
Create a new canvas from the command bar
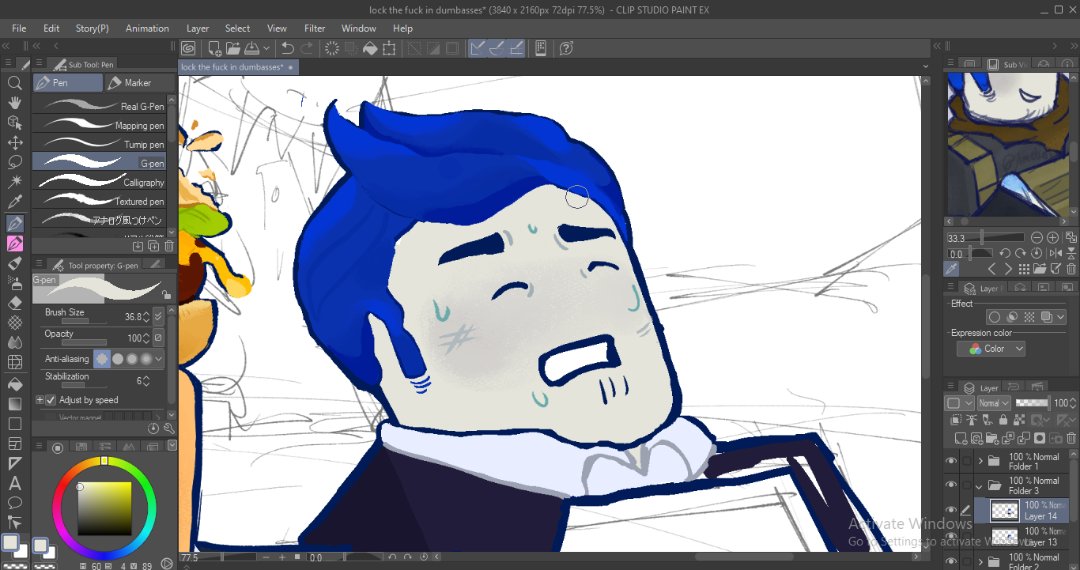214,48
